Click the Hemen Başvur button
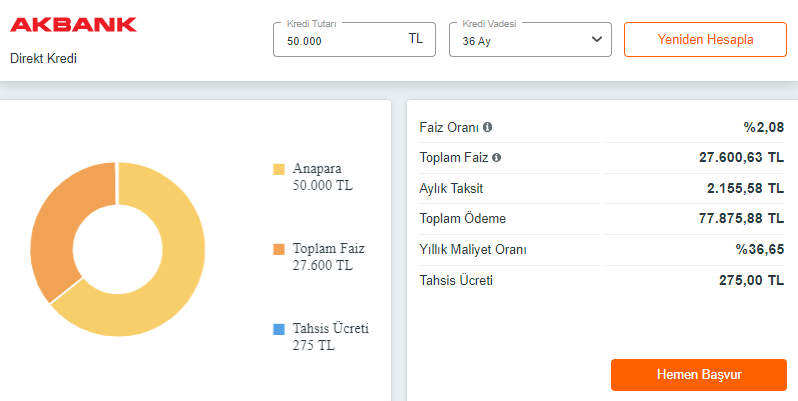Viewport: 798px width, 401px height. pyautogui.click(x=698, y=375)
